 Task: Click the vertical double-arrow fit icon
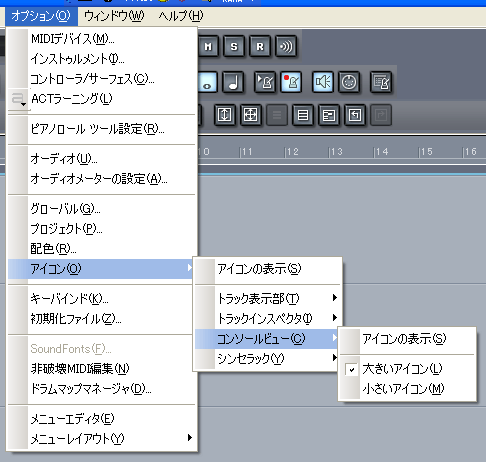point(224,115)
